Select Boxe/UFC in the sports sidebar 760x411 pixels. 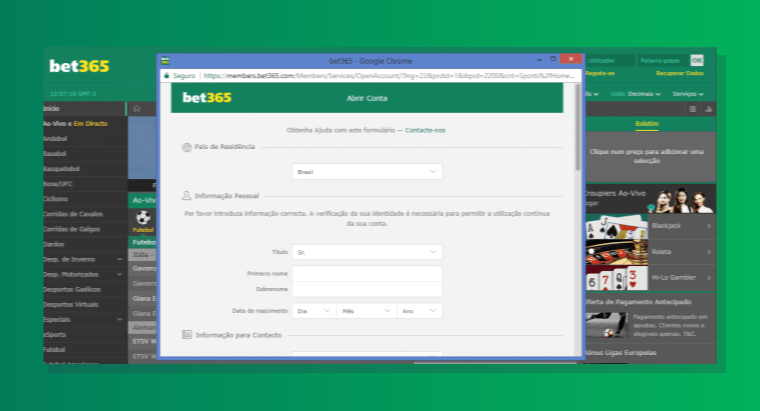[85, 184]
